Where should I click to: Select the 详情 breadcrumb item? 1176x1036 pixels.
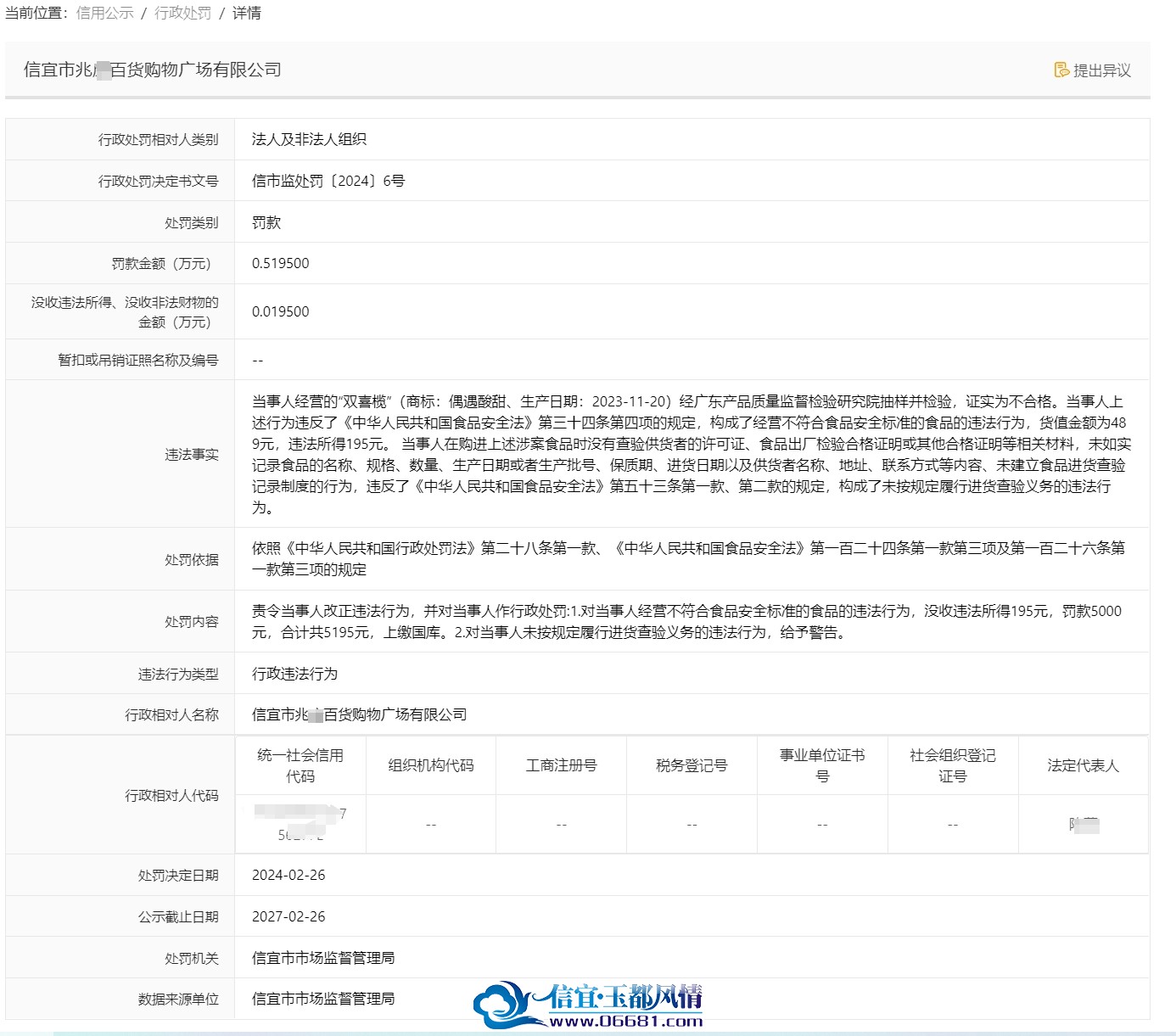point(247,13)
